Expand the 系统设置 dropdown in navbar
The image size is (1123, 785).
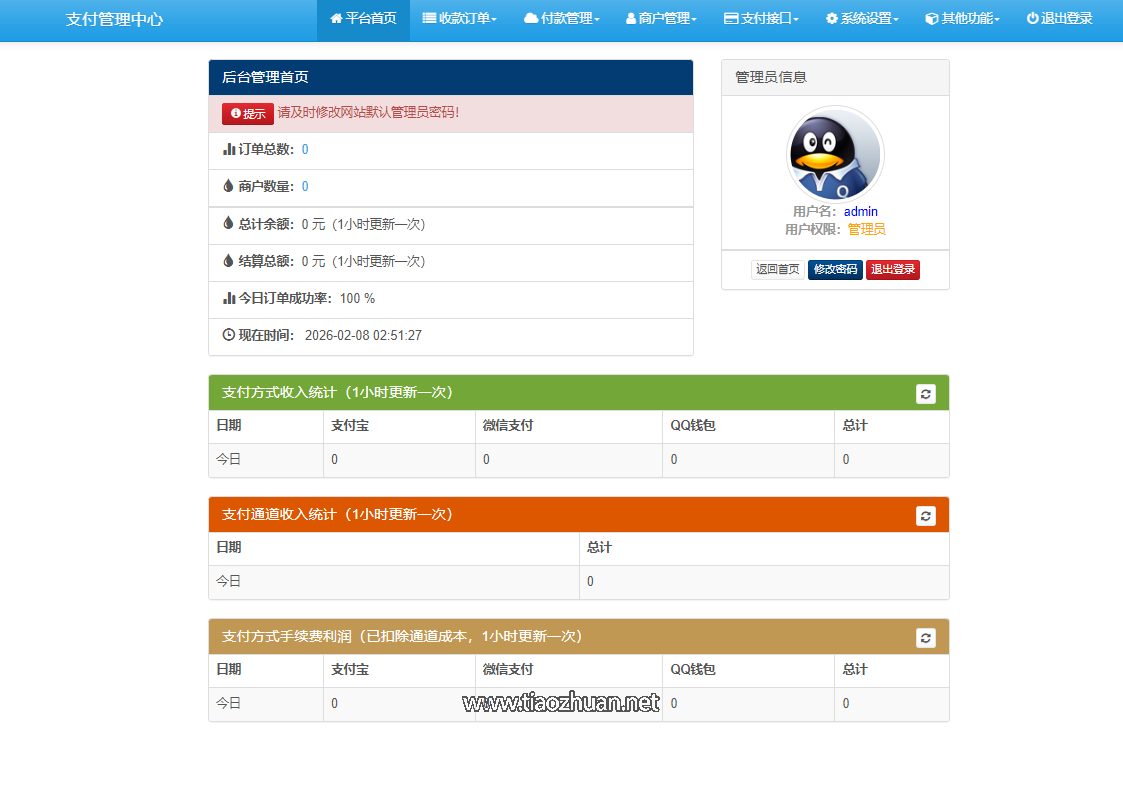(x=862, y=18)
